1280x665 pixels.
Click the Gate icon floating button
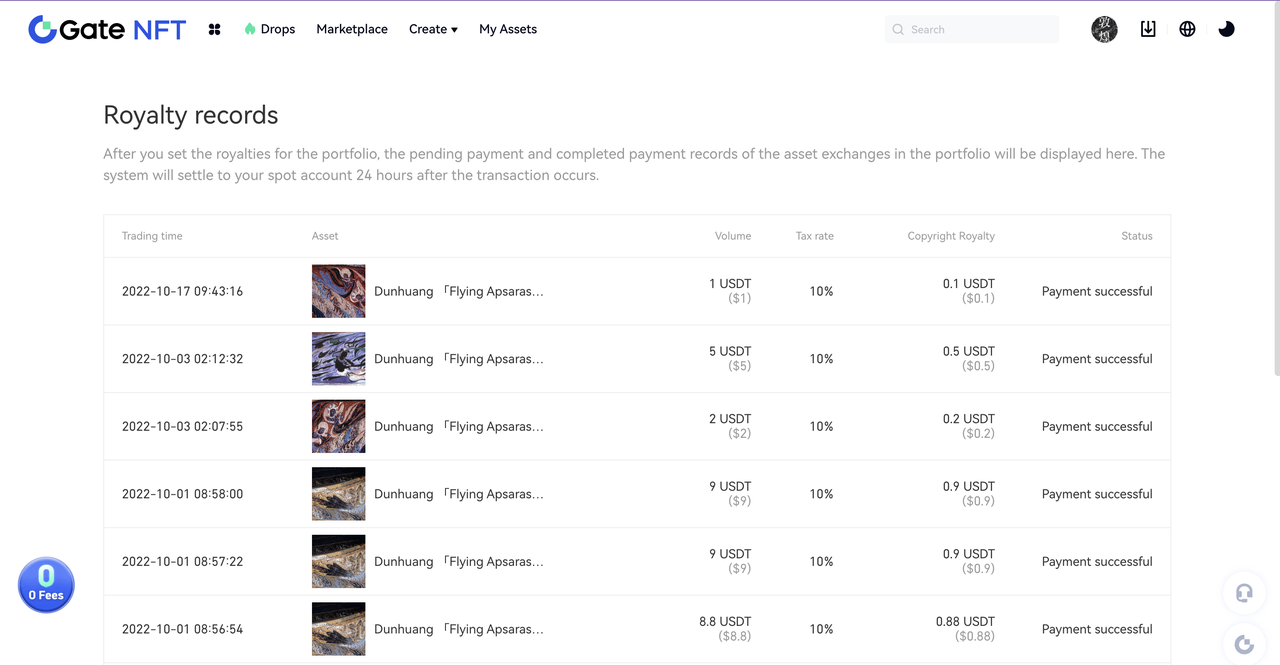pyautogui.click(x=1244, y=644)
